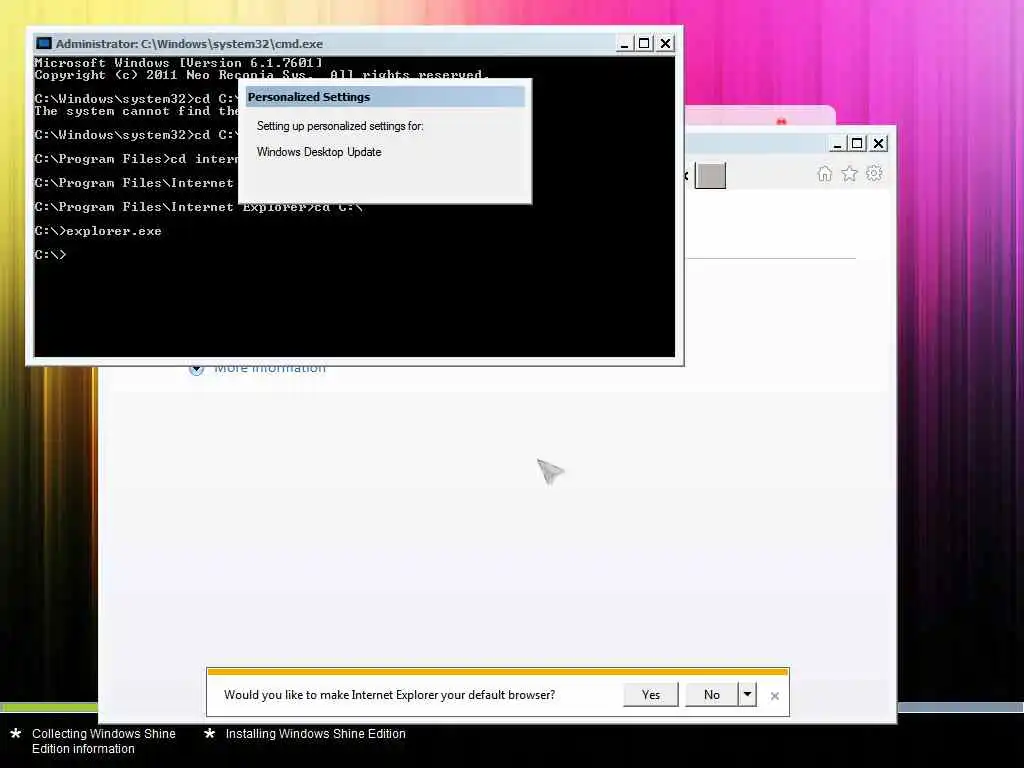The image size is (1024, 768).
Task: Maximize the cmd.exe window
Action: coord(644,44)
